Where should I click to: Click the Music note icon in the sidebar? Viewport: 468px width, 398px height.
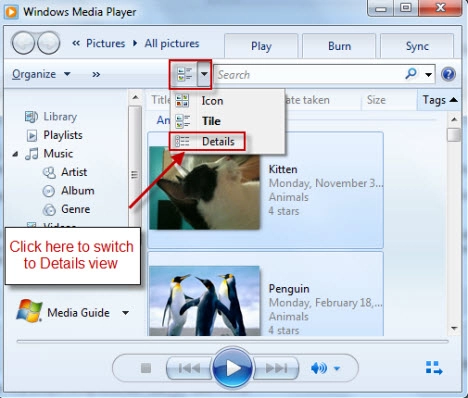[x=32, y=154]
